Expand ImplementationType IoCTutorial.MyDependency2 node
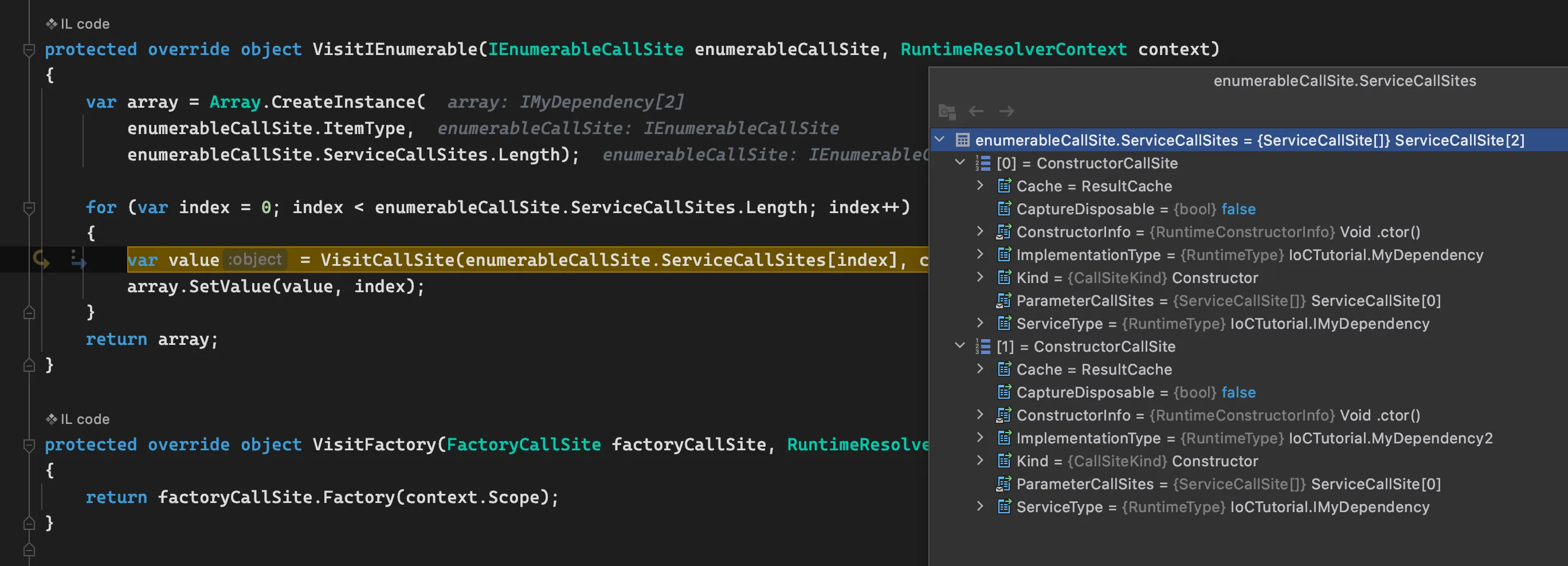Image resolution: width=1568 pixels, height=566 pixels. 980,438
